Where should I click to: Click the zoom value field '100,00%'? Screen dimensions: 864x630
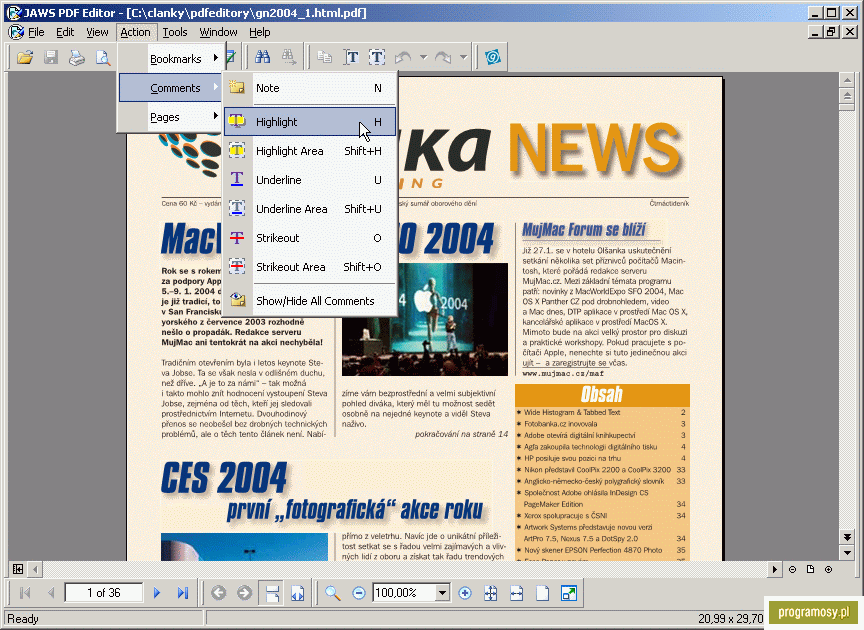pyautogui.click(x=404, y=593)
